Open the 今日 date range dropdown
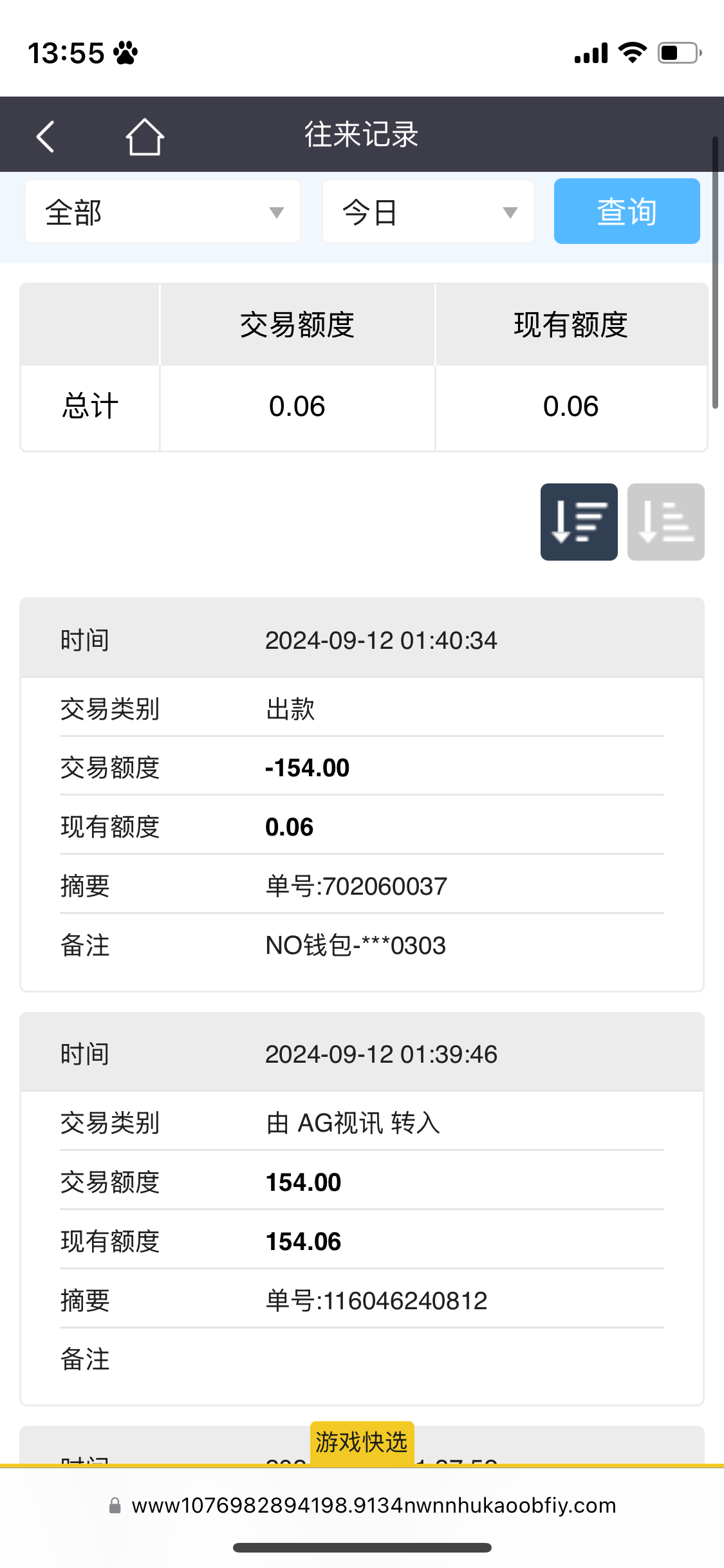Viewport: 724px width, 1568px height. pyautogui.click(x=428, y=212)
